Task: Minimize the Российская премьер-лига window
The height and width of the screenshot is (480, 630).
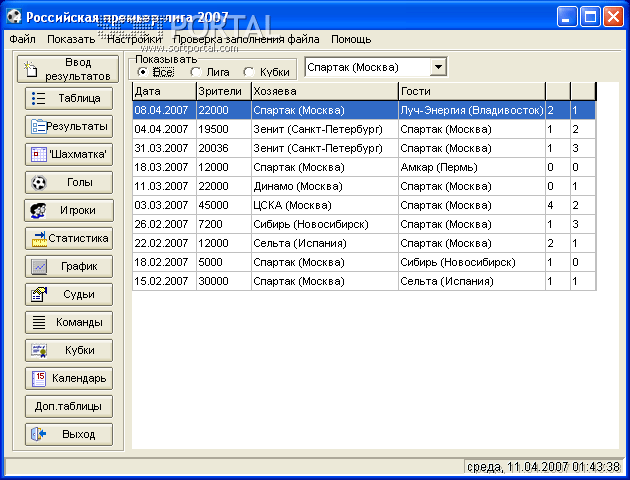Action: coord(567,17)
